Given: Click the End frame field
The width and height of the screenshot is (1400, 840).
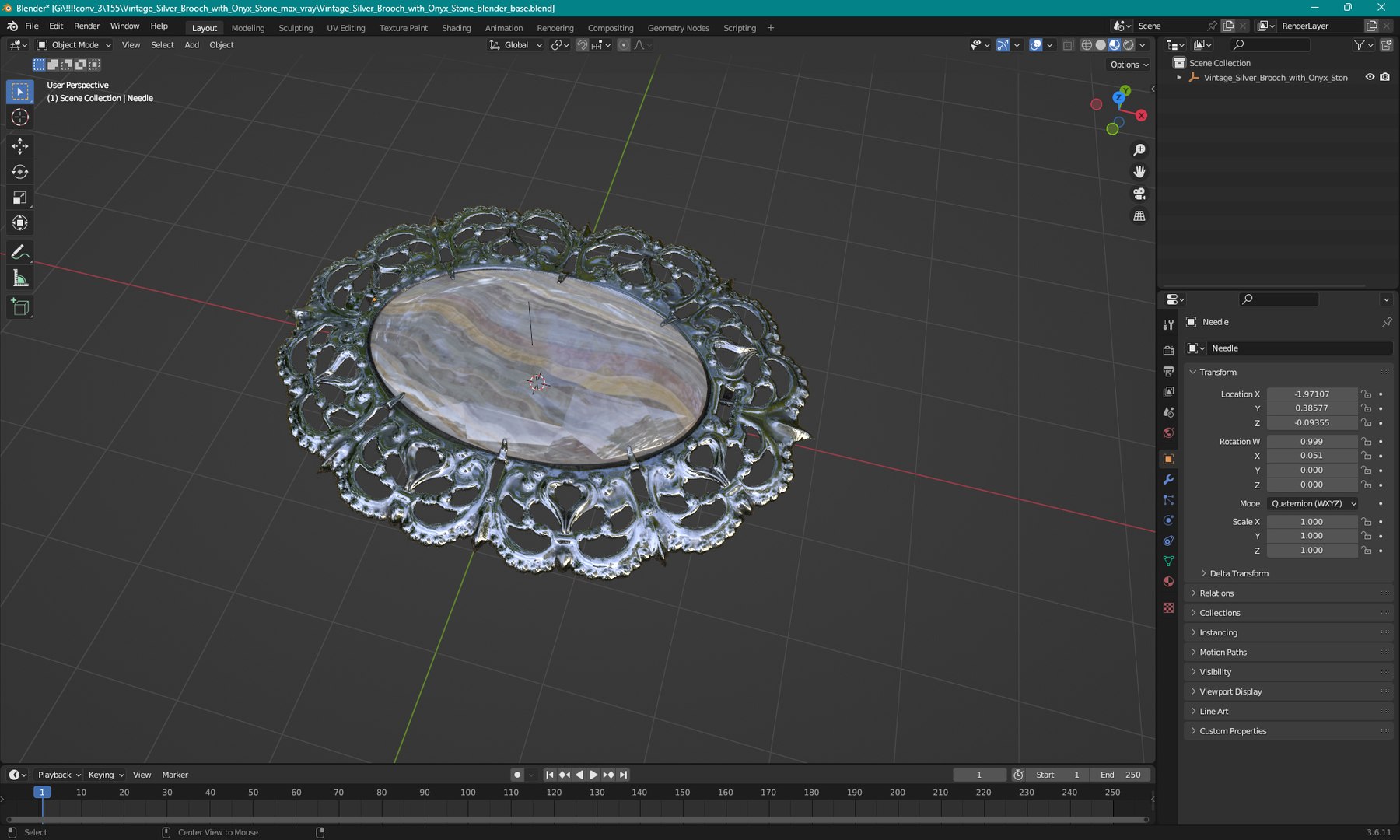Looking at the screenshot, I should click(1120, 775).
